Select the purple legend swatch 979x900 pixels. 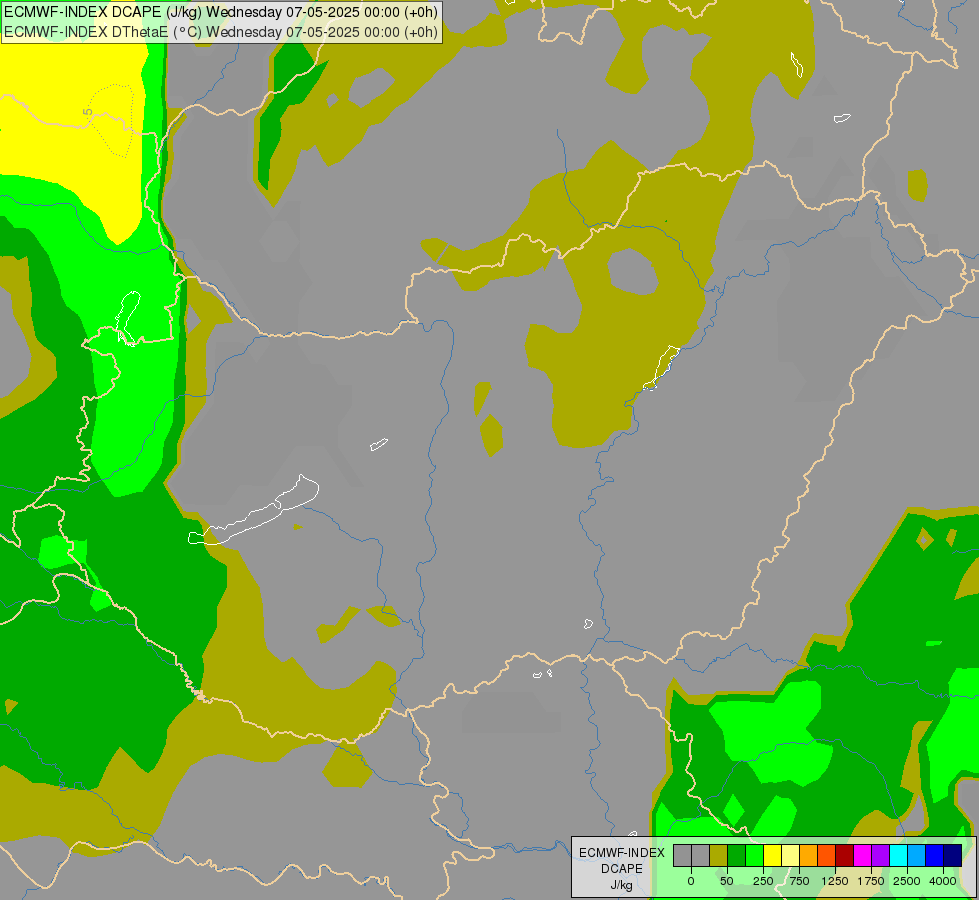pos(881,855)
